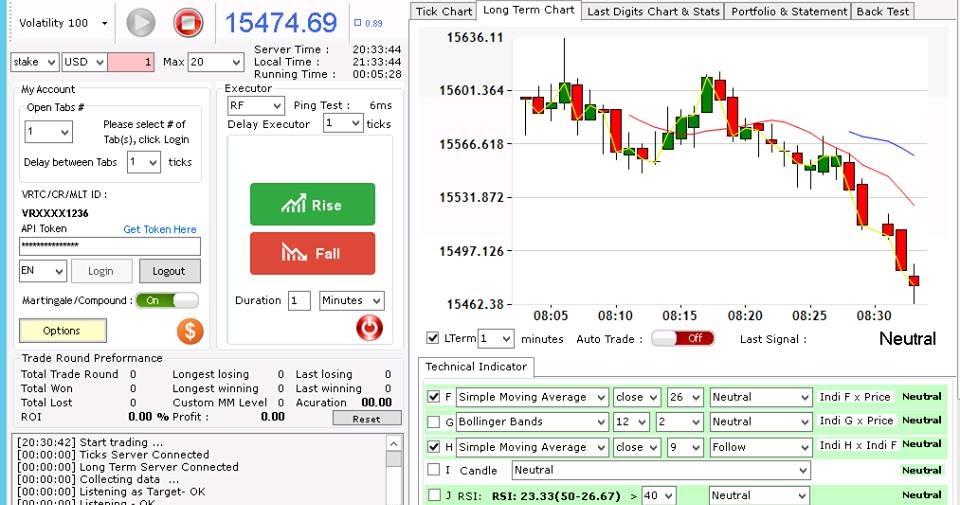
Task: Click the small checkbox beside 0.89
Action: [358, 23]
